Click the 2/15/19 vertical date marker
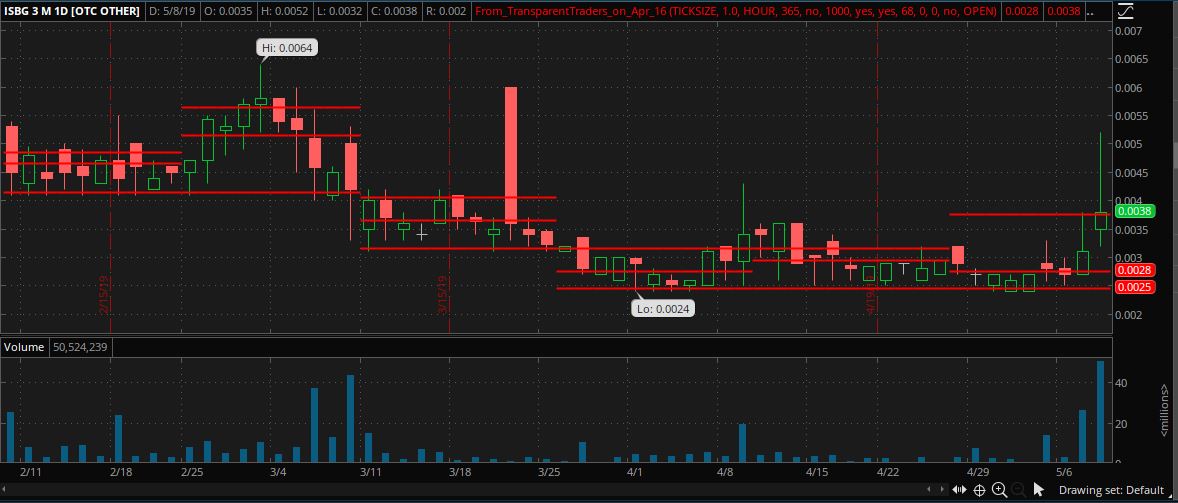 (104, 296)
